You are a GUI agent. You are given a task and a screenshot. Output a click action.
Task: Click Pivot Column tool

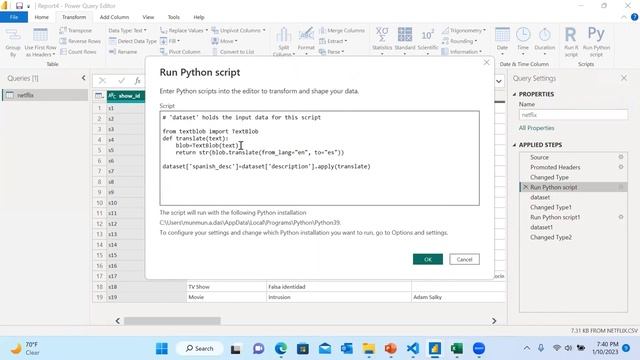coord(180,52)
